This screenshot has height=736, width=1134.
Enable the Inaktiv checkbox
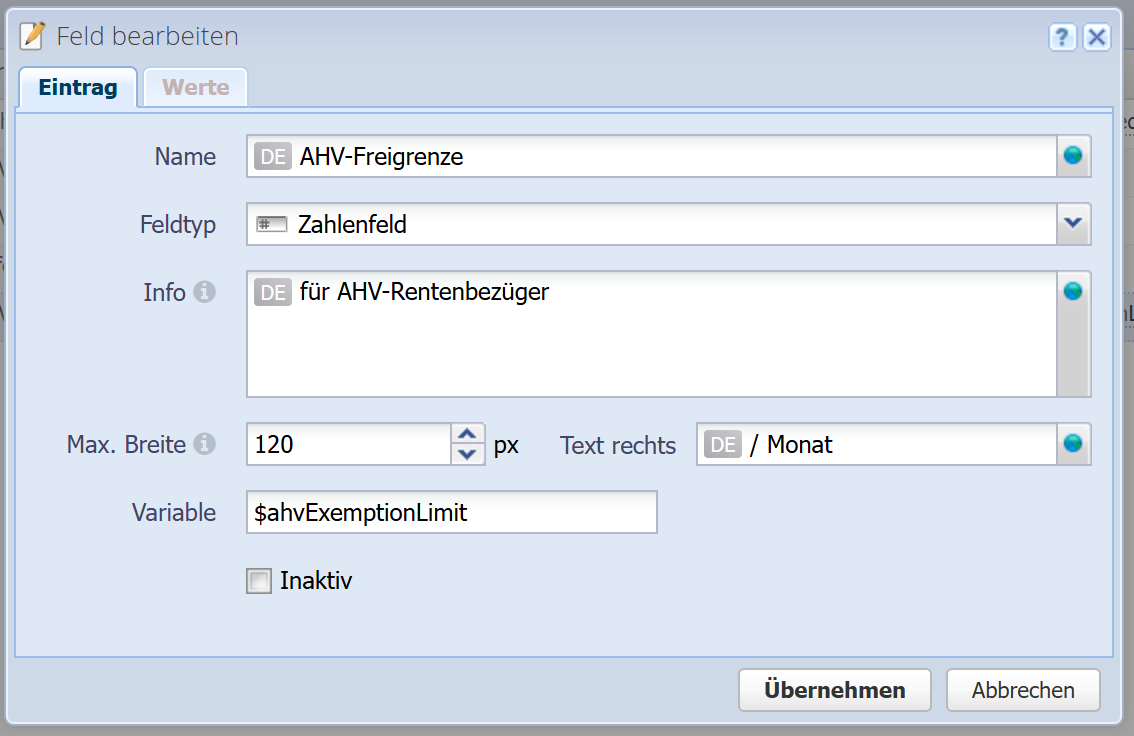click(x=259, y=581)
